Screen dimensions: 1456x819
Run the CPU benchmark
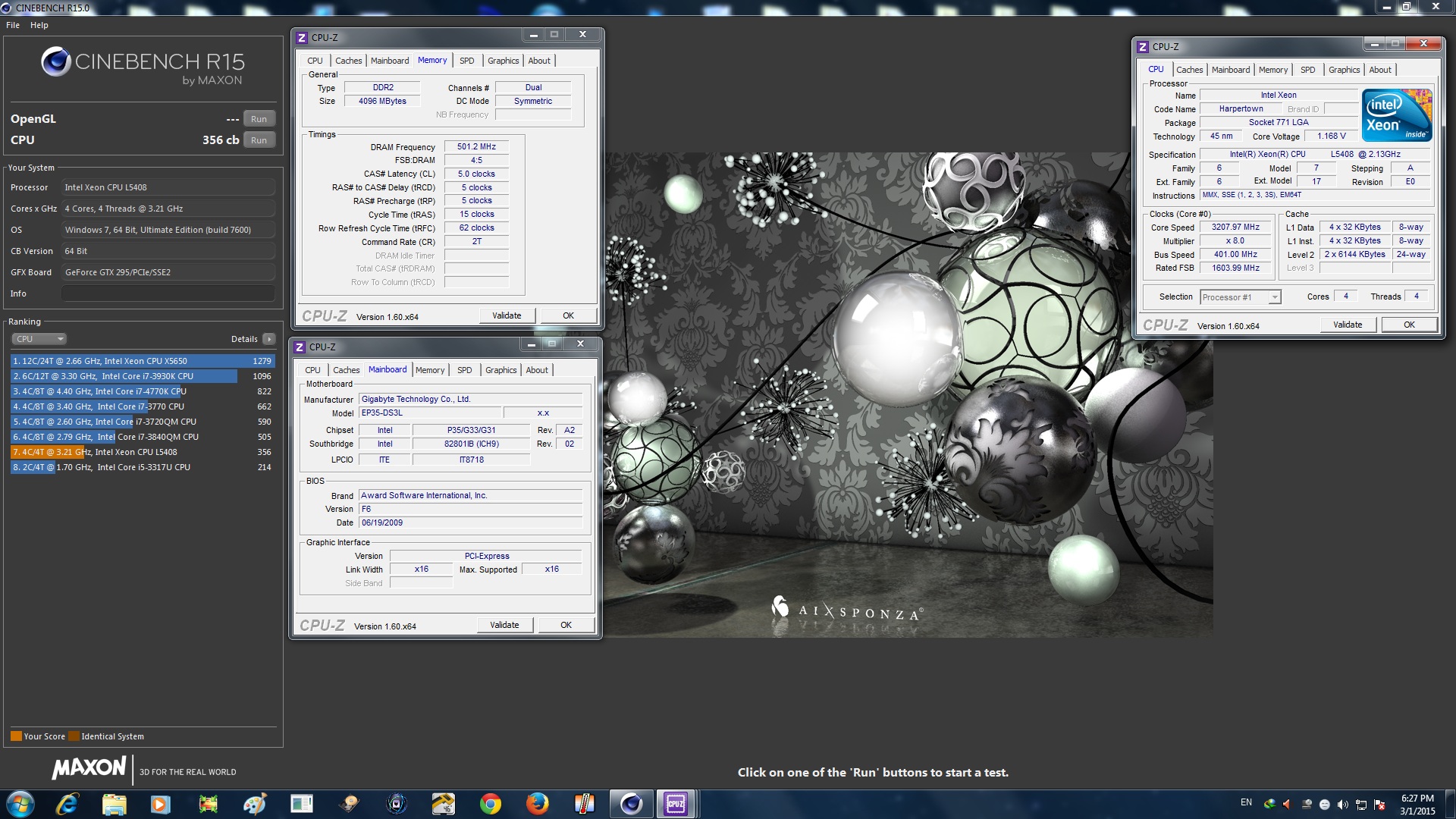pyautogui.click(x=259, y=140)
